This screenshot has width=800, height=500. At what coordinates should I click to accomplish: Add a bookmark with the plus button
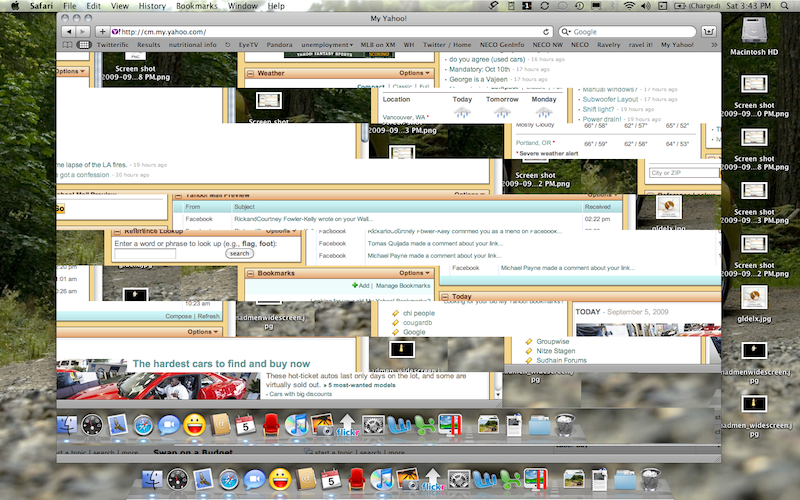click(x=103, y=32)
